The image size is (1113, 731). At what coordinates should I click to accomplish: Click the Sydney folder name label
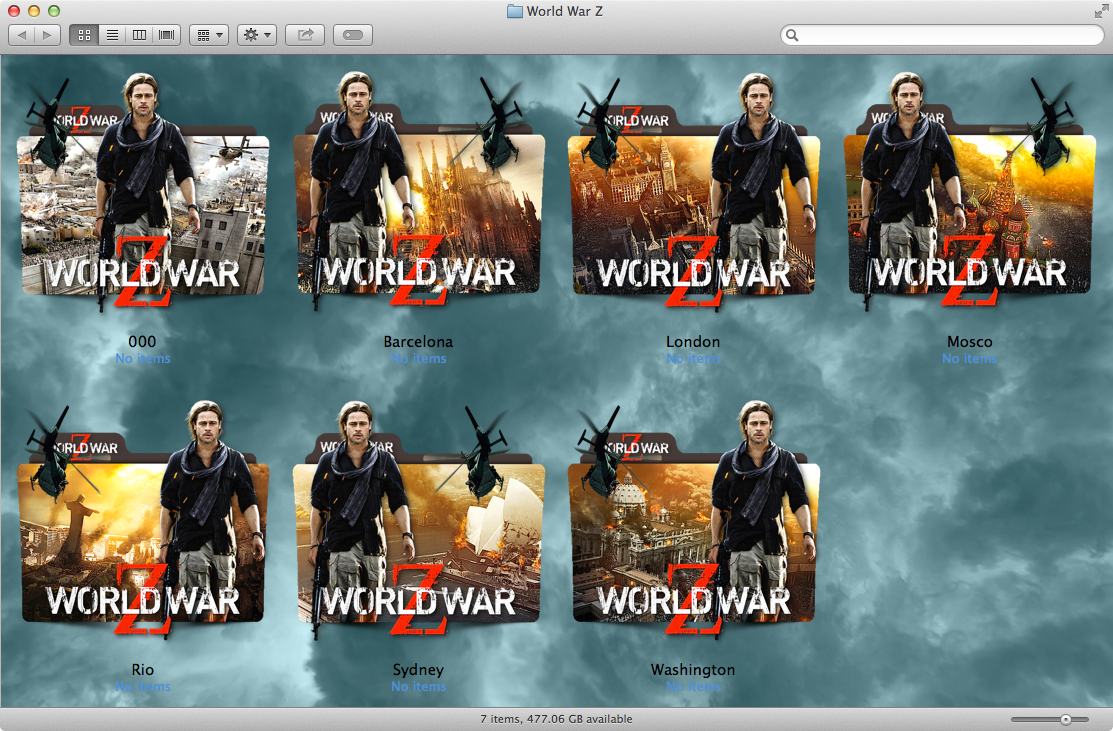tap(418, 669)
